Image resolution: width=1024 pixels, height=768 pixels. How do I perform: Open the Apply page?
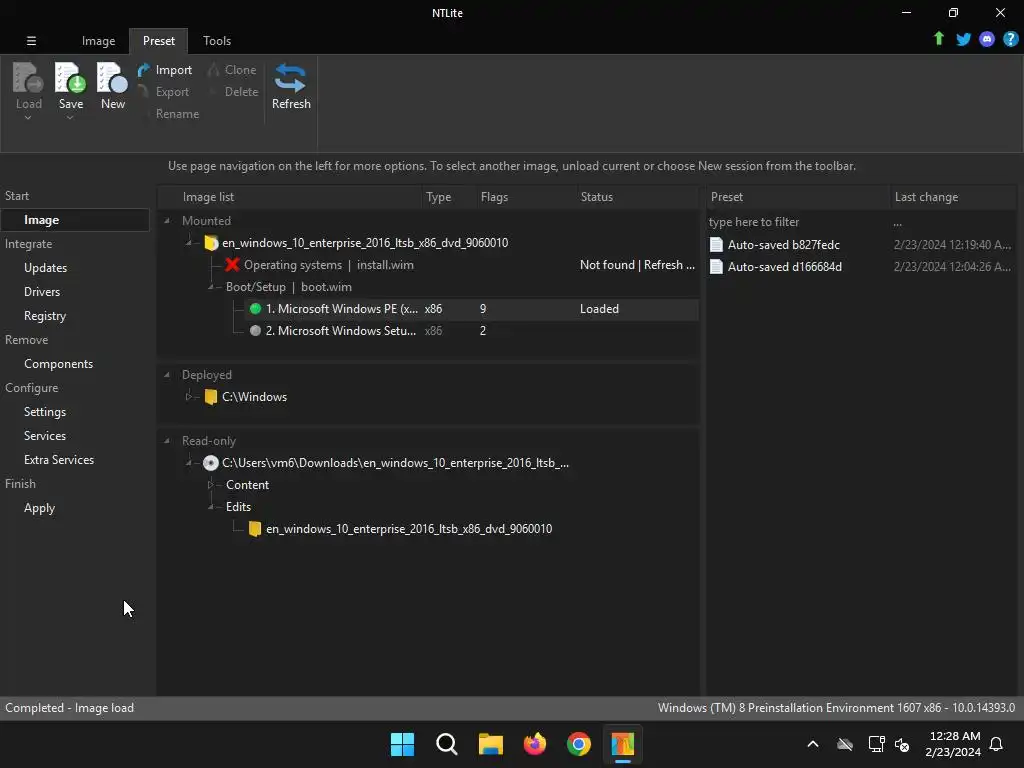39,508
